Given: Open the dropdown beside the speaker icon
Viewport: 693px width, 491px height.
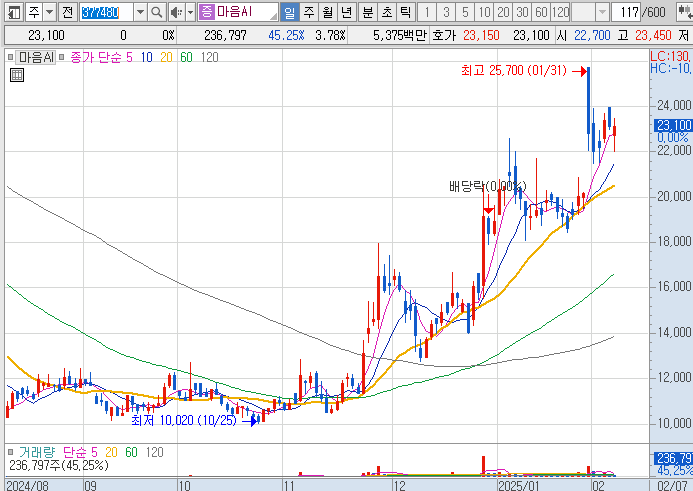Looking at the screenshot, I should [190, 12].
